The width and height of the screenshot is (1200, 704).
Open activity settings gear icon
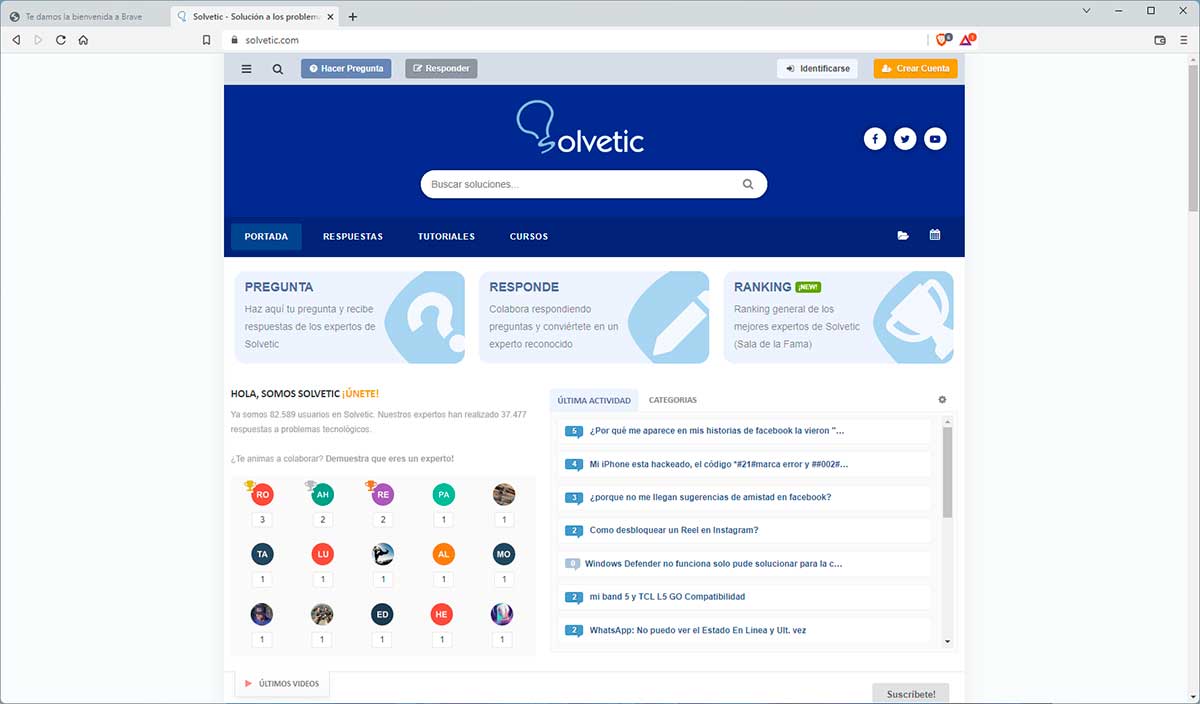pos(942,400)
